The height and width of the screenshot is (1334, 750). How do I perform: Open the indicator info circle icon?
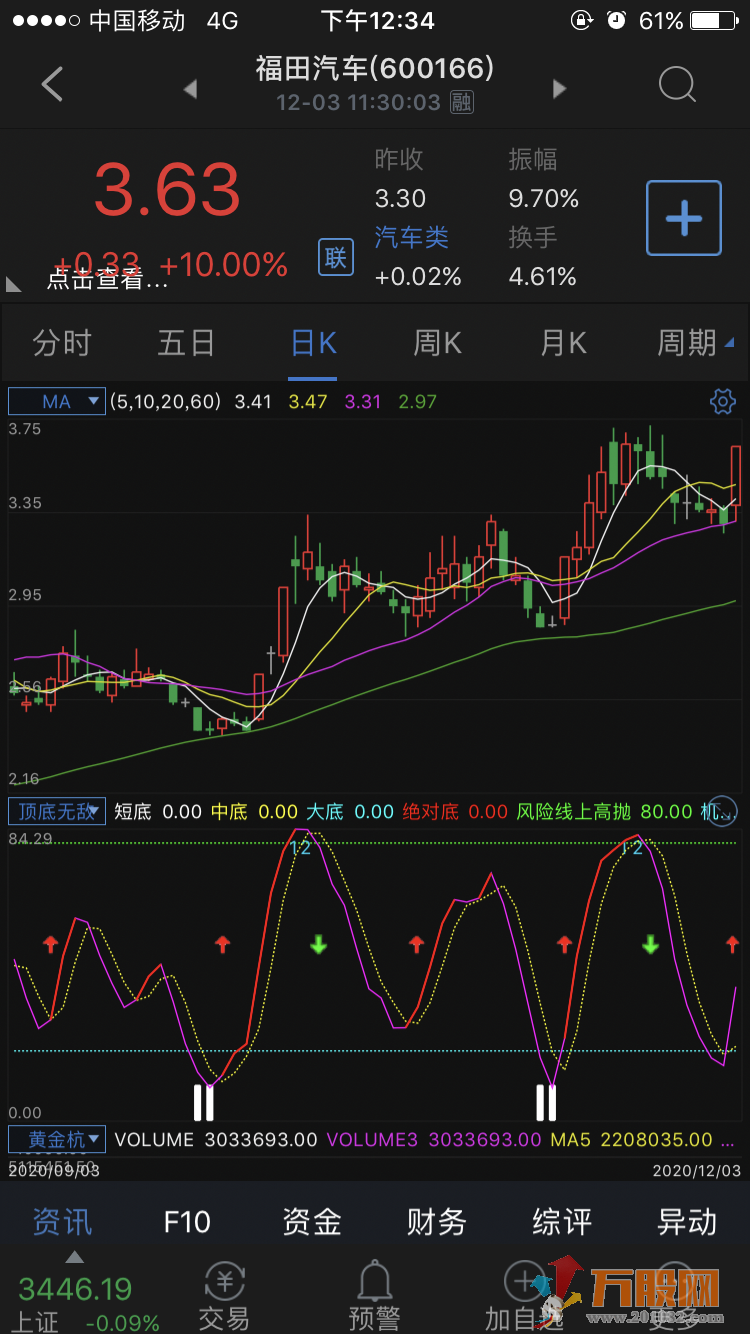tap(722, 811)
